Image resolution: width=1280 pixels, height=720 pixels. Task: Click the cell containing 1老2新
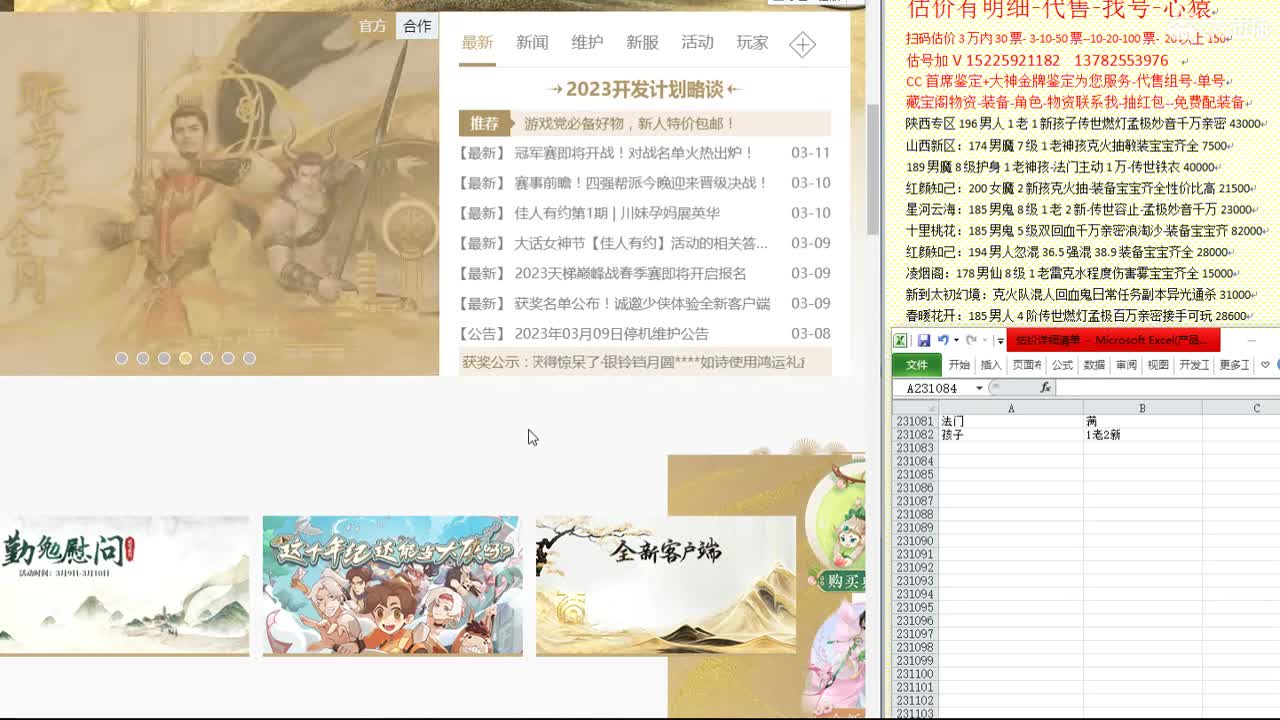1142,435
